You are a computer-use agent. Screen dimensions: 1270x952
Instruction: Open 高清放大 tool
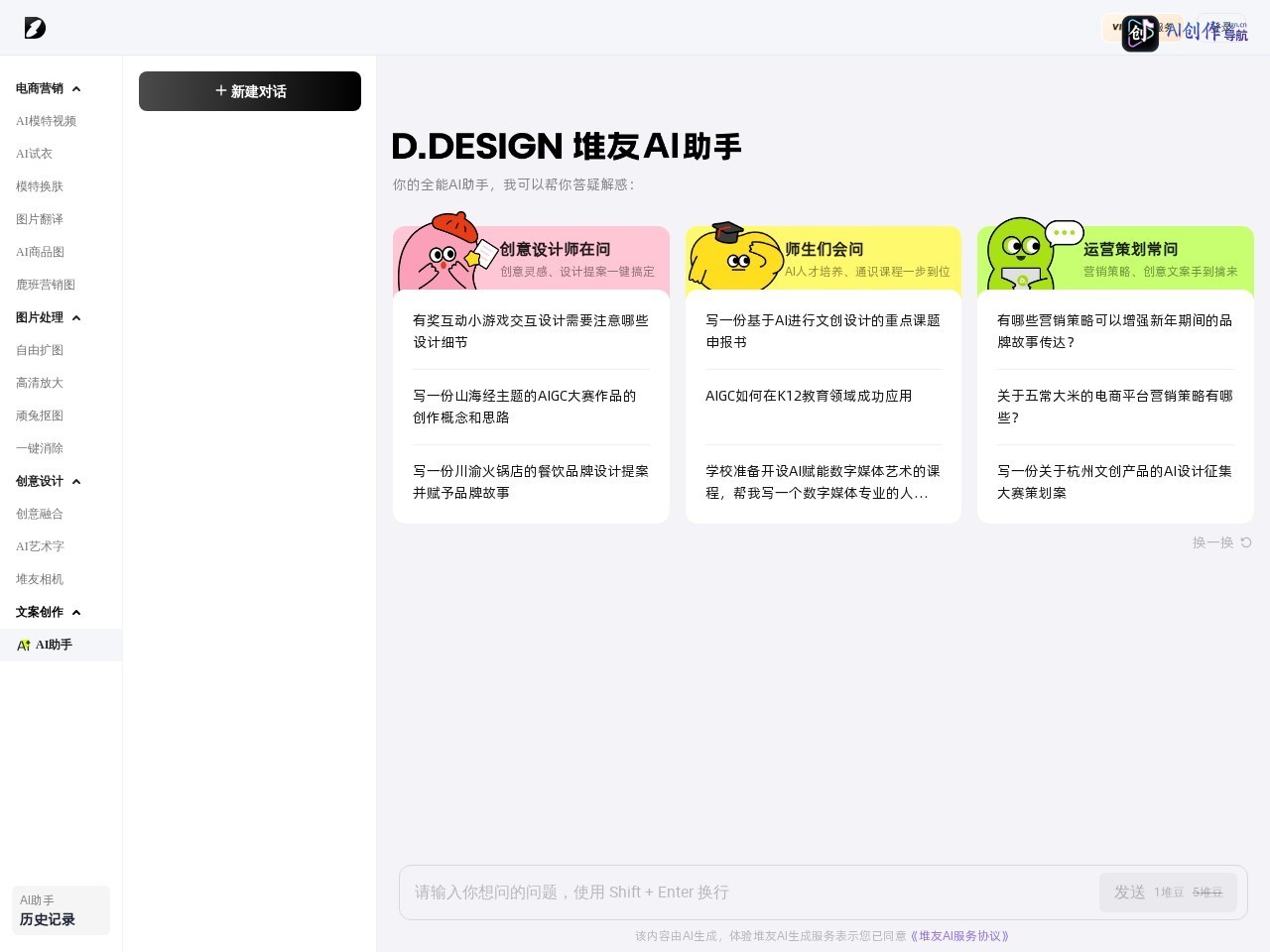click(x=40, y=383)
